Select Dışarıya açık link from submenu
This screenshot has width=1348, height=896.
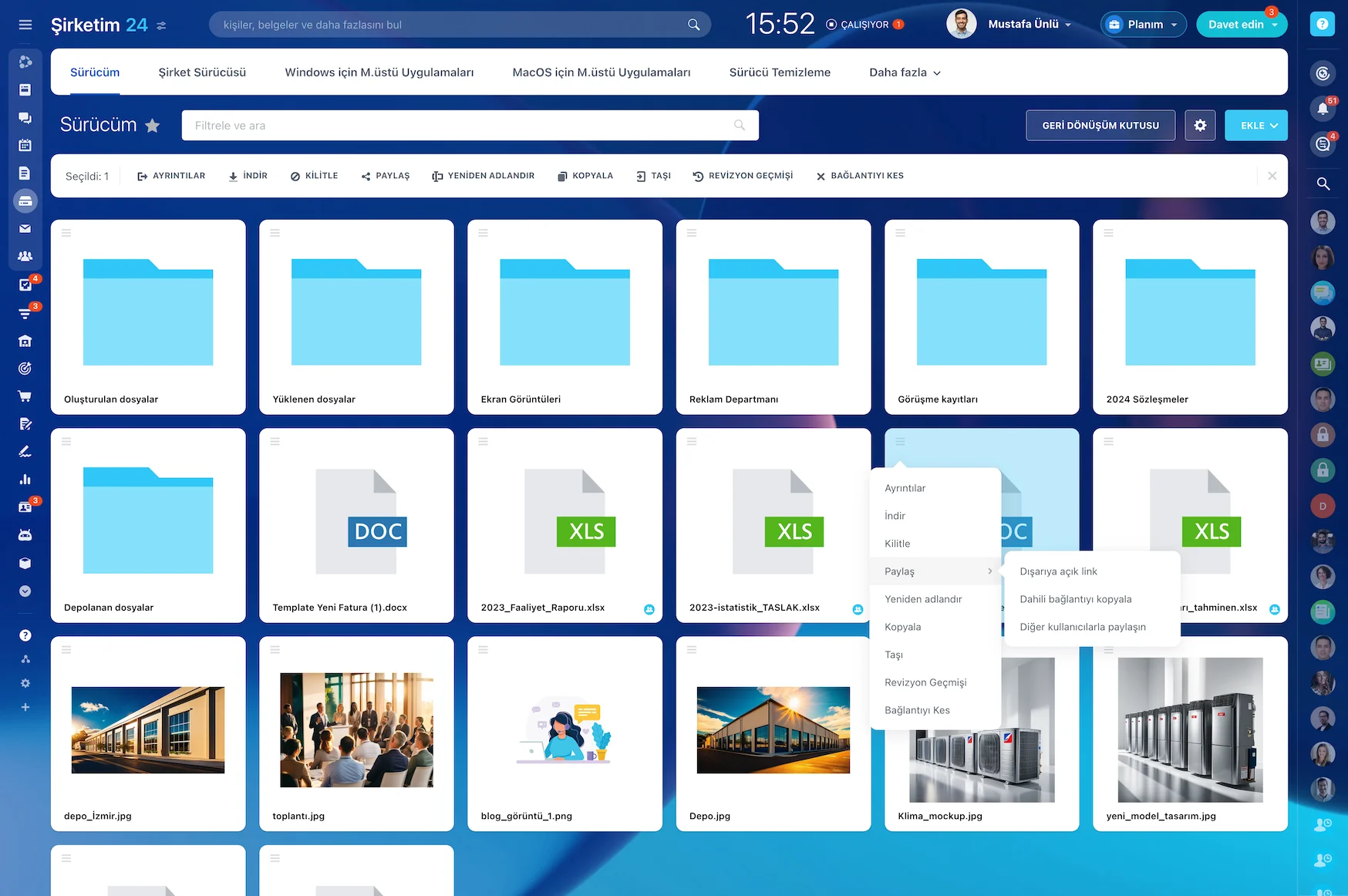1058,571
